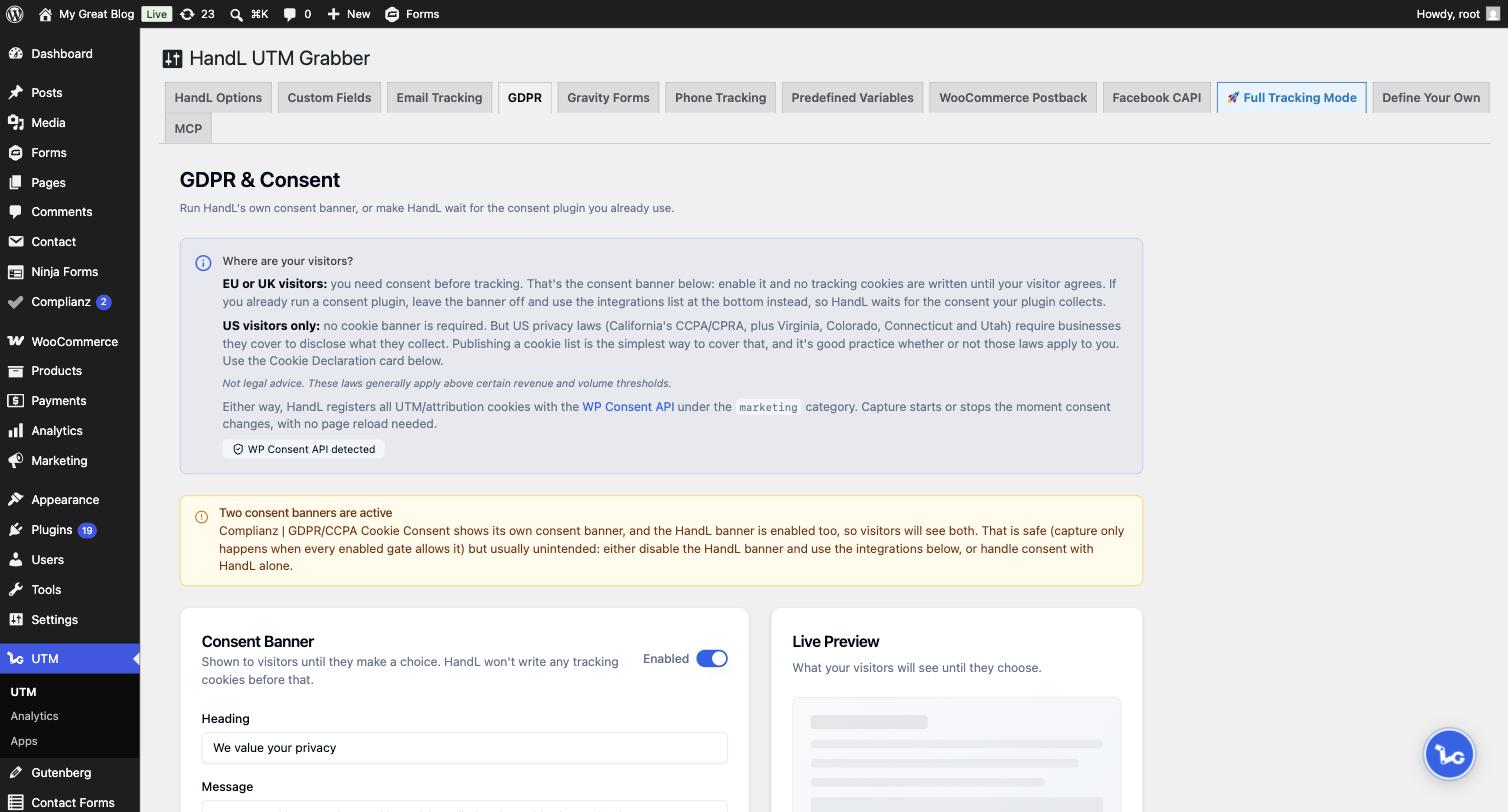Click into the Heading input field

pyautogui.click(x=464, y=748)
